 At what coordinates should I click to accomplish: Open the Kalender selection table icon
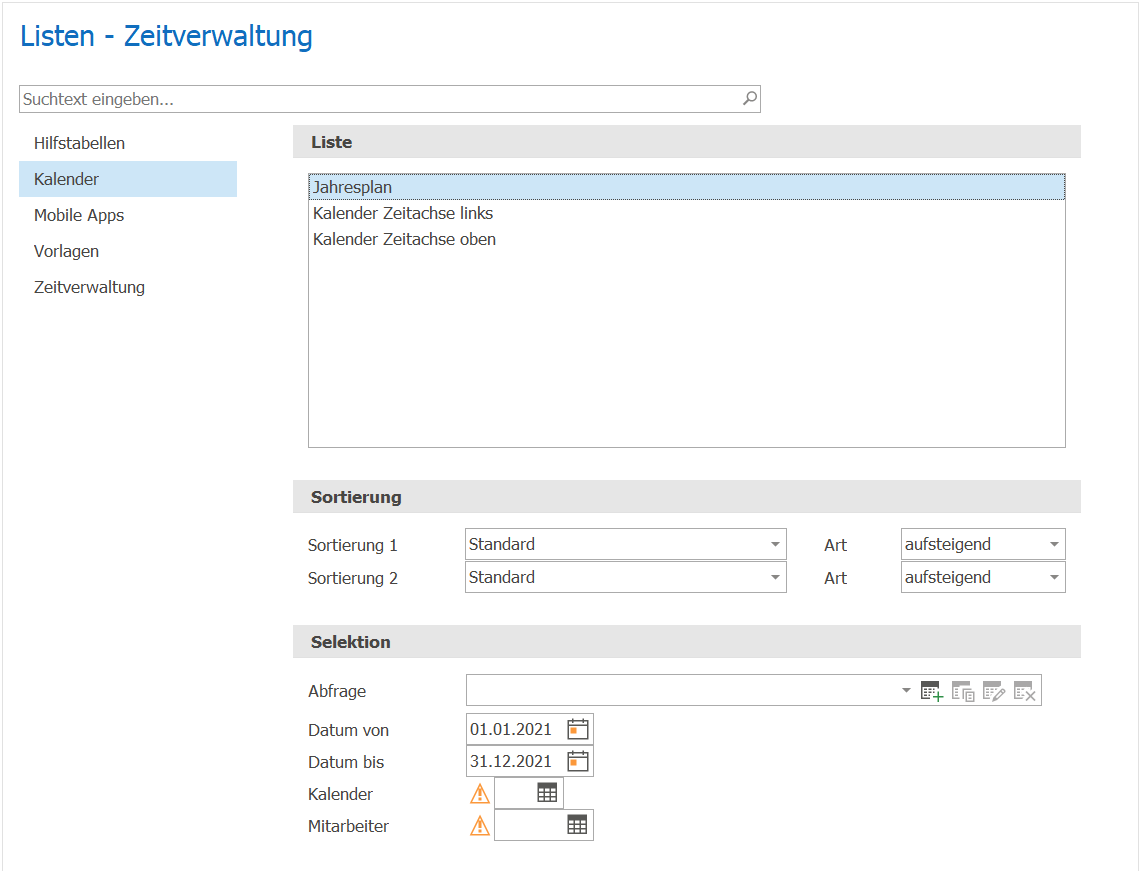(x=547, y=793)
